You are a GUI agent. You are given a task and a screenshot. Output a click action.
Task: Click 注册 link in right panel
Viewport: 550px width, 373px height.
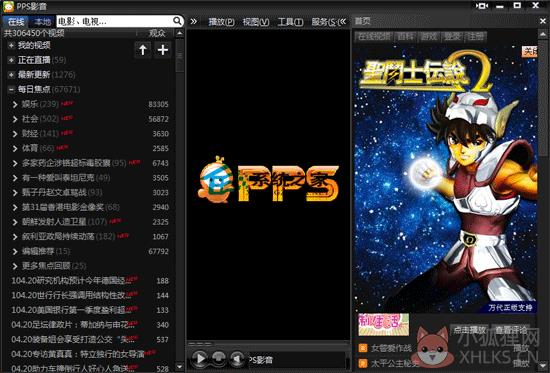(x=476, y=36)
